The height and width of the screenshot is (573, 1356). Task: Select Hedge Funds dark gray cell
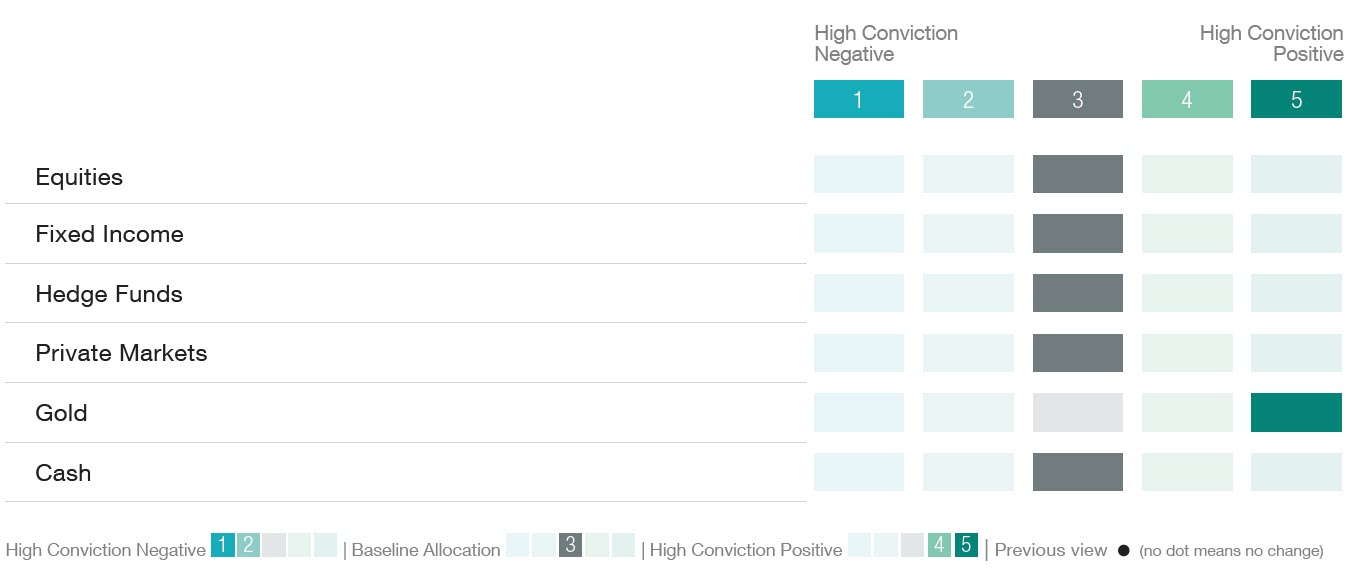(x=1077, y=293)
